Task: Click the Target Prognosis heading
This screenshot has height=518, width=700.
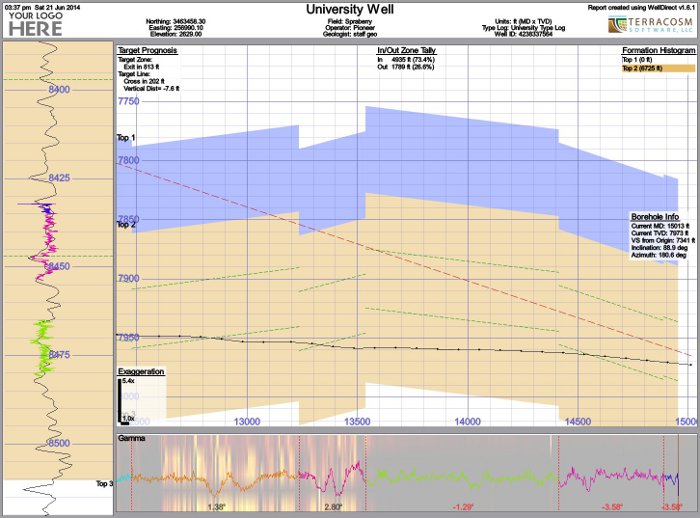Action: pyautogui.click(x=147, y=50)
